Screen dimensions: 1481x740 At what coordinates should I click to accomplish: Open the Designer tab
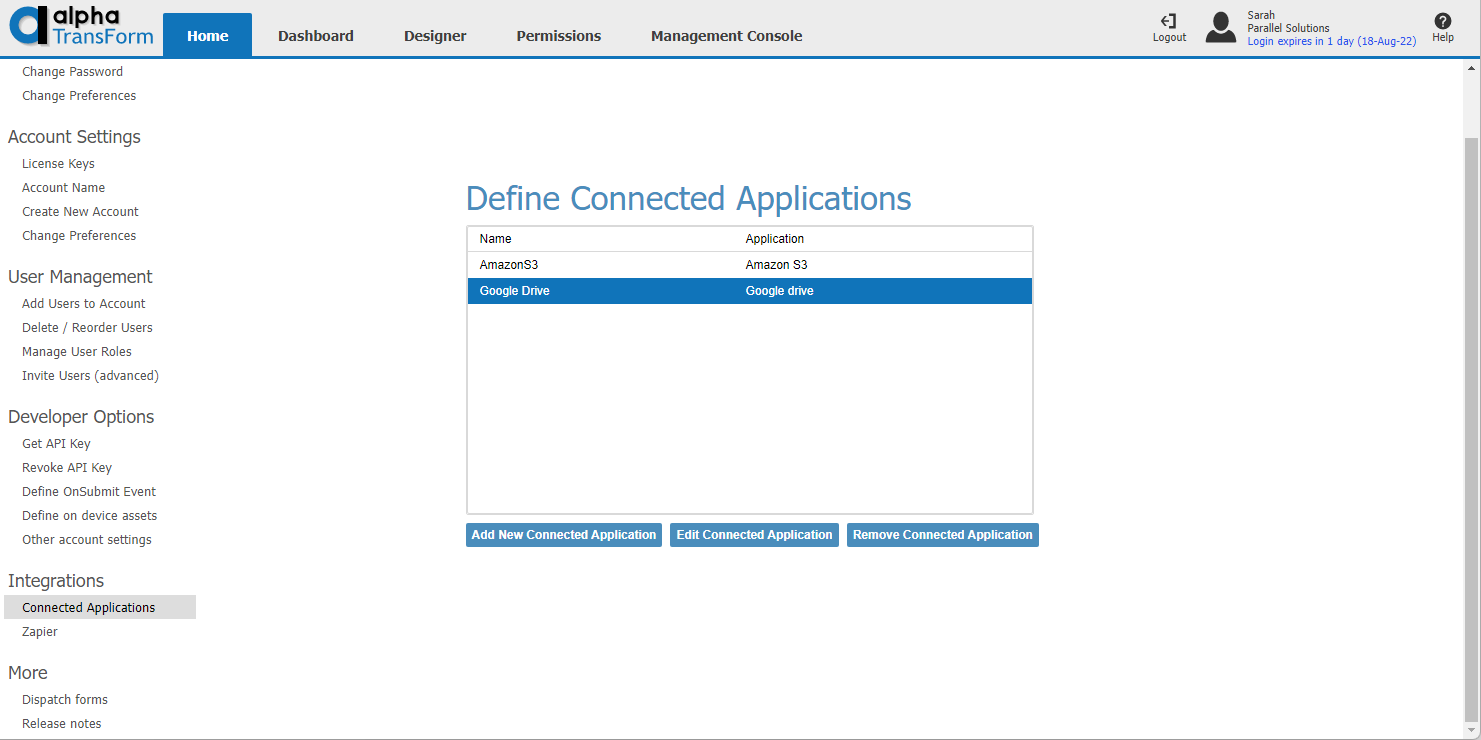tap(435, 35)
